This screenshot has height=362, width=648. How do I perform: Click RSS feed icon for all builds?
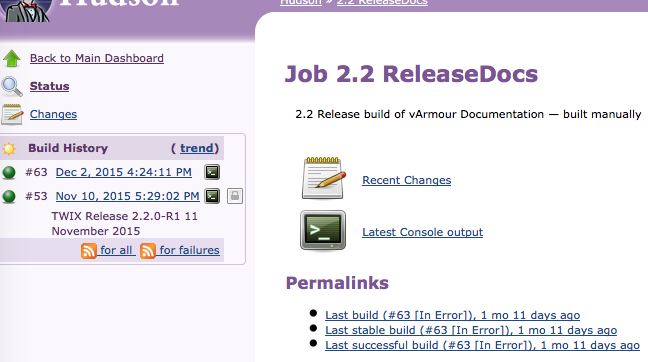click(x=89, y=251)
